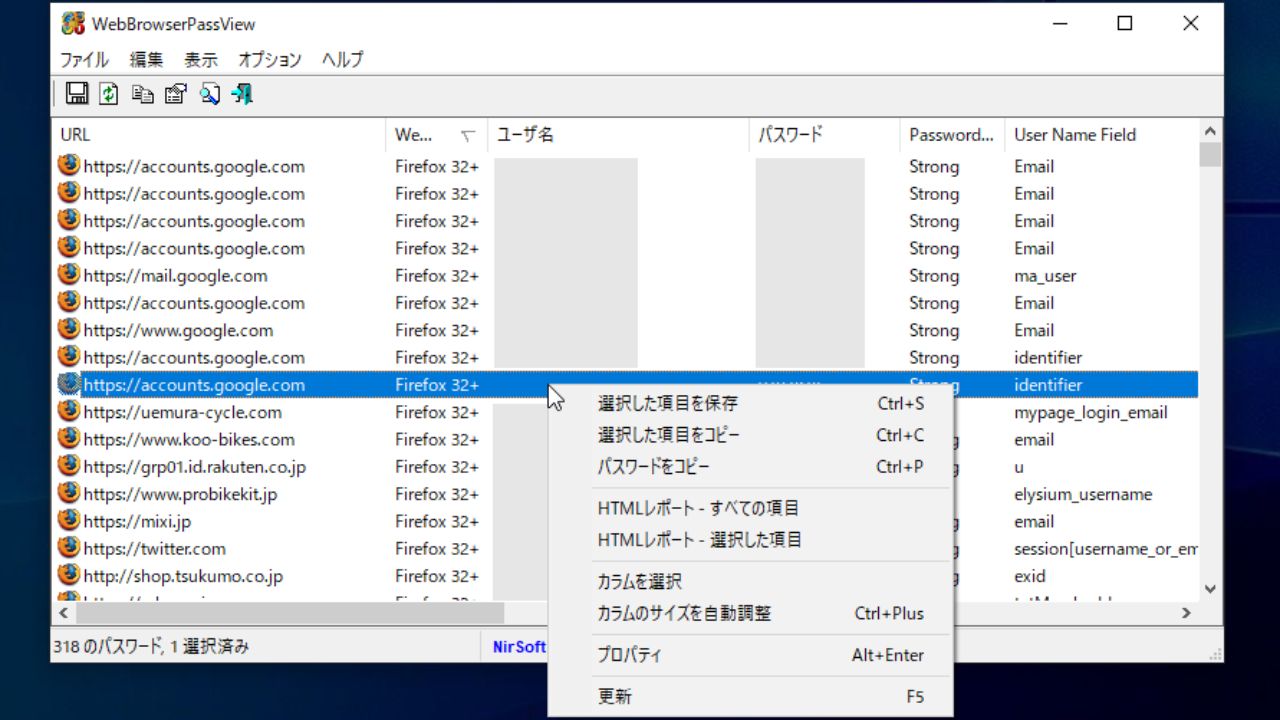Select カラムのサイズを自動調整 in context menu

(750, 613)
